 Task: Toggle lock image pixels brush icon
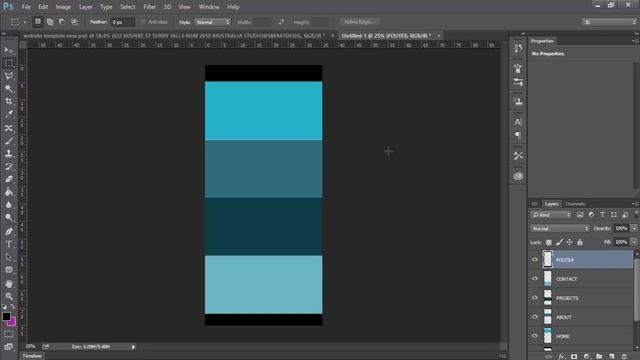click(x=559, y=242)
